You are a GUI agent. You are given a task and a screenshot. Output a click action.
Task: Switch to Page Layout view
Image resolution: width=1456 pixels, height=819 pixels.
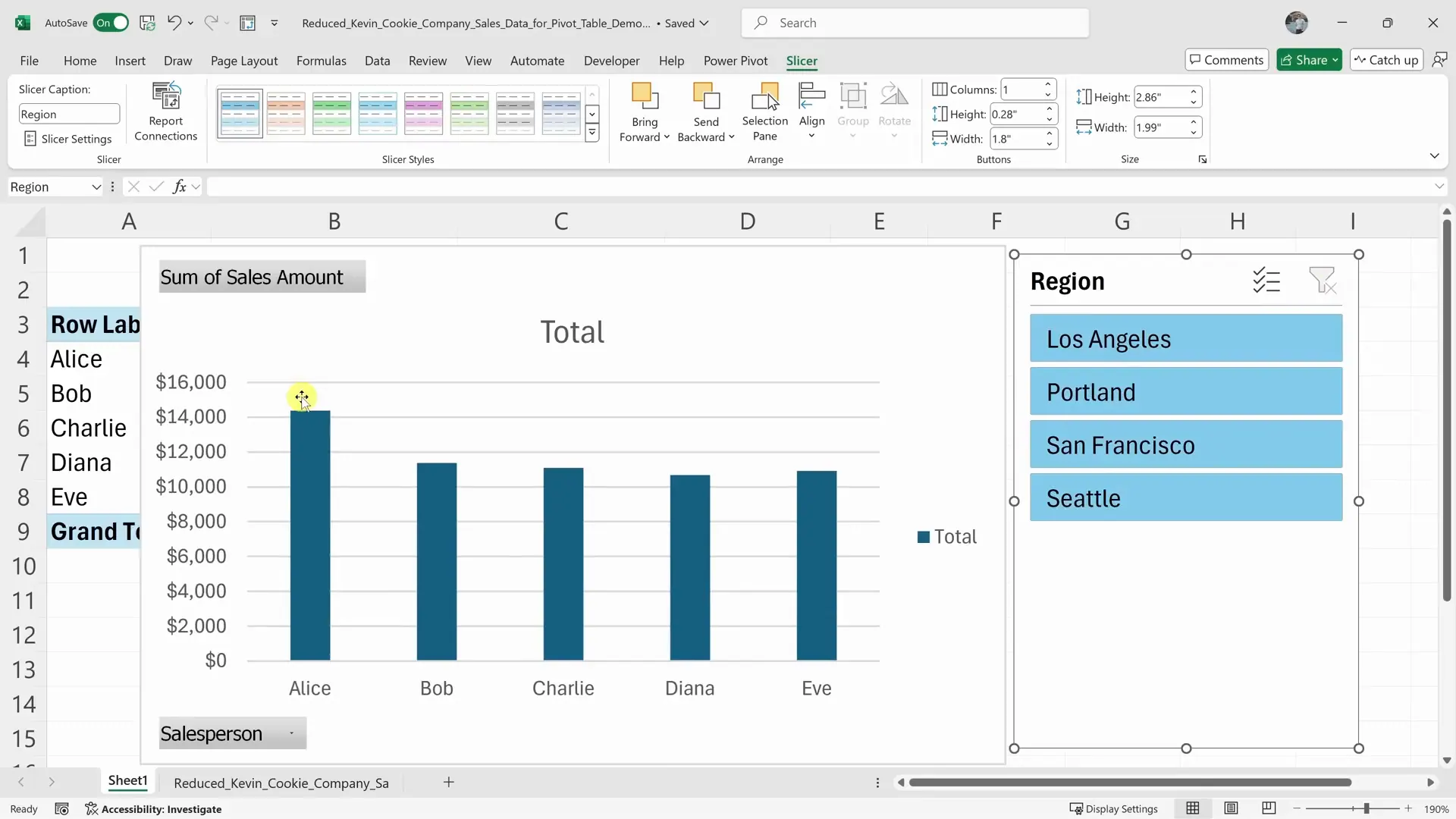click(1231, 808)
